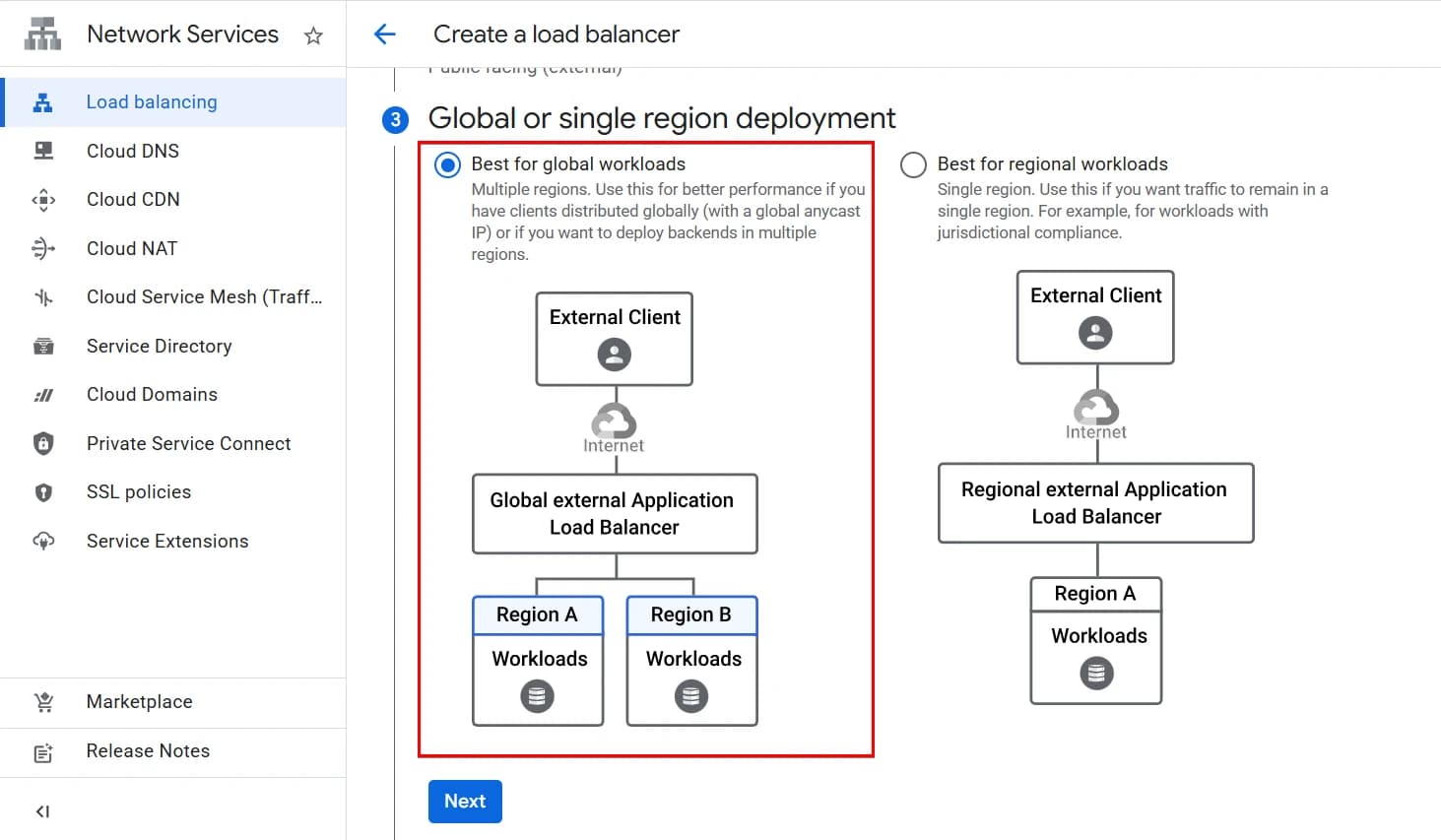Open Service Extensions

[x=167, y=541]
